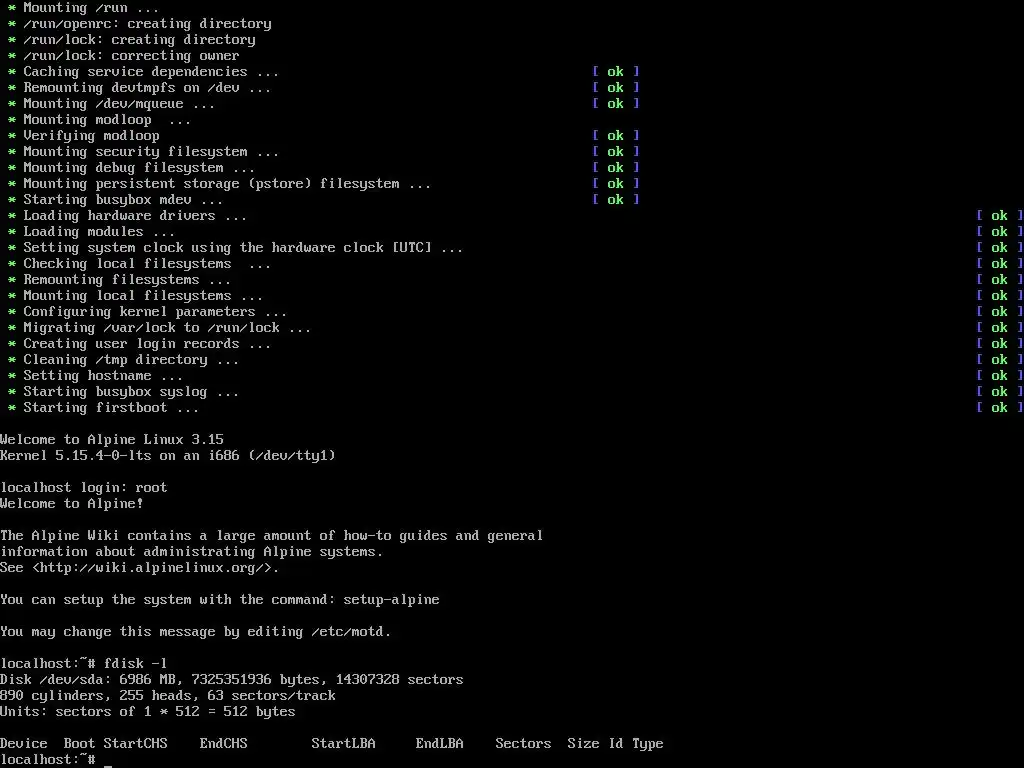Click the 'Loading hardware drivers ...' line
The height and width of the screenshot is (768, 1024).
(x=127, y=216)
